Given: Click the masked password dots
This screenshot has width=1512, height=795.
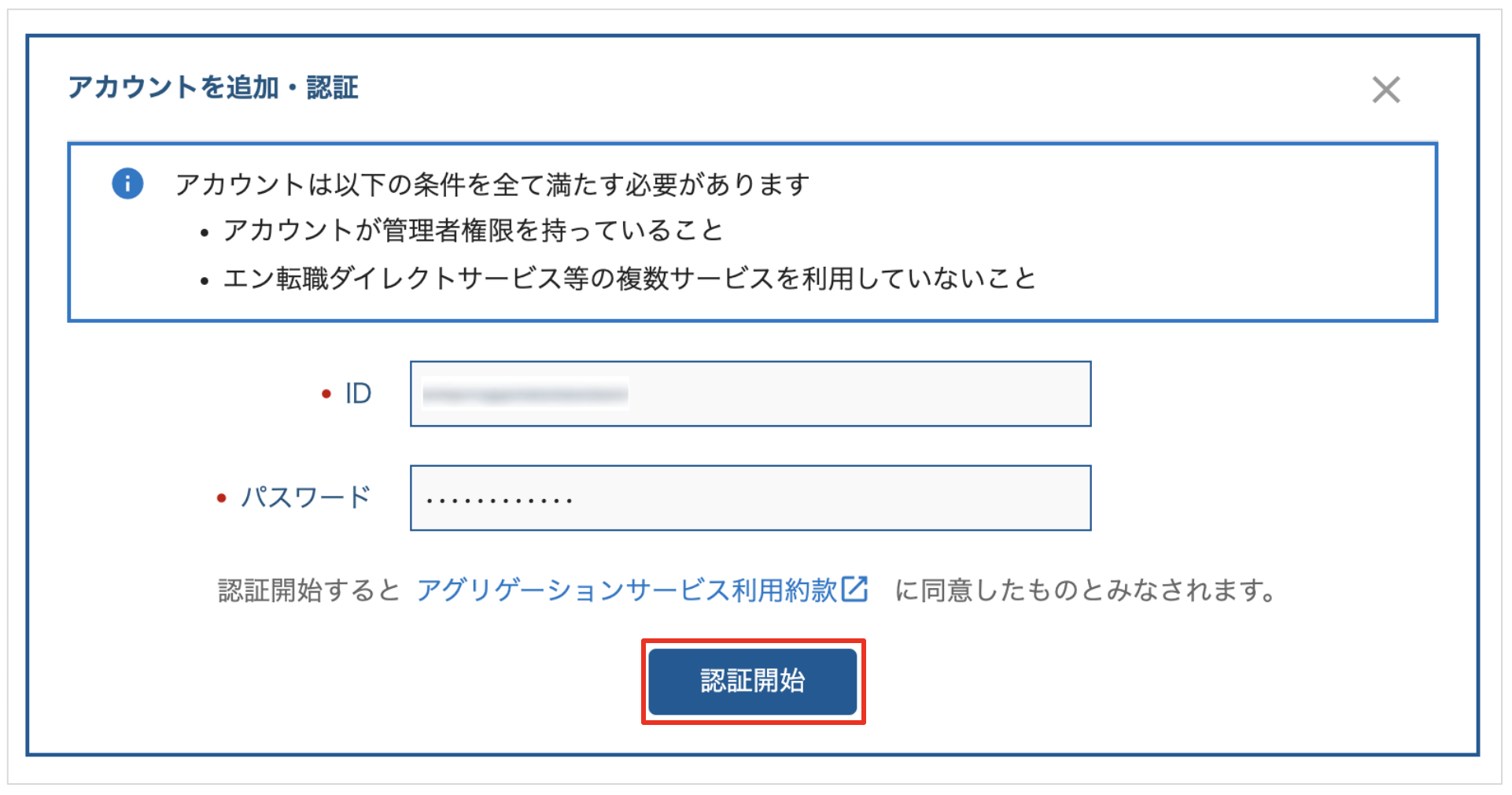Looking at the screenshot, I should coord(500,500).
